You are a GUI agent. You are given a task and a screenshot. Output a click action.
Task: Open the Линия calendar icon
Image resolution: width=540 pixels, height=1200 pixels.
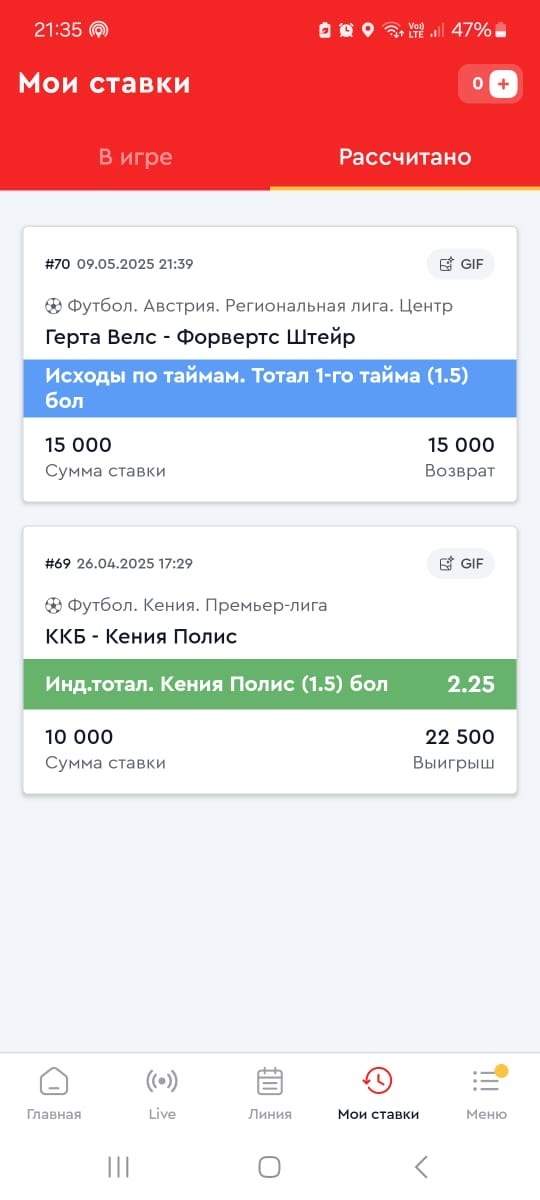pos(270,1081)
